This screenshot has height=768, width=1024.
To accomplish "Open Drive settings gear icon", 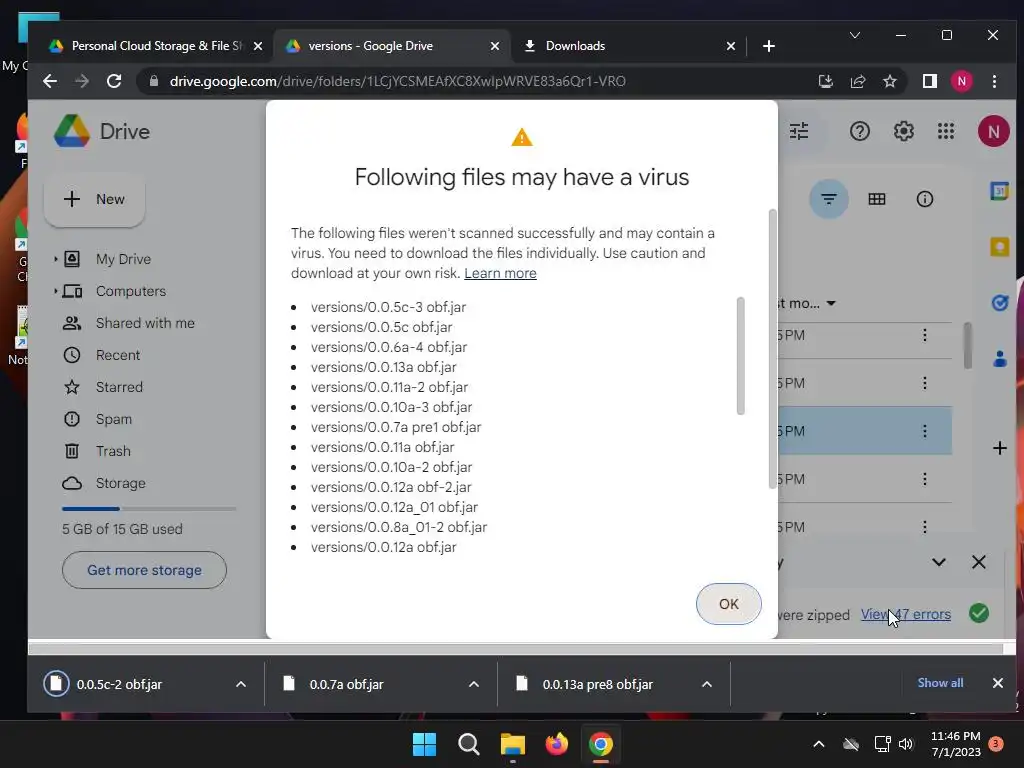I will tap(903, 131).
